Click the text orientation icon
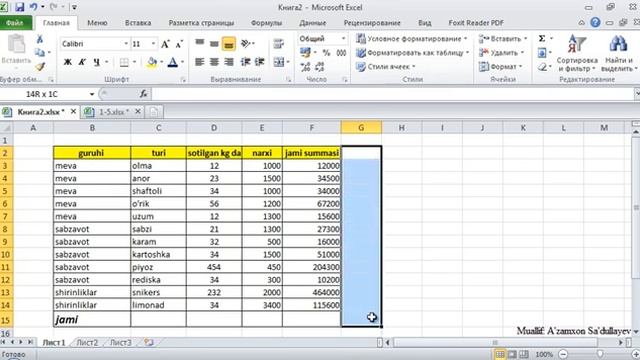The image size is (640, 360). tap(246, 43)
